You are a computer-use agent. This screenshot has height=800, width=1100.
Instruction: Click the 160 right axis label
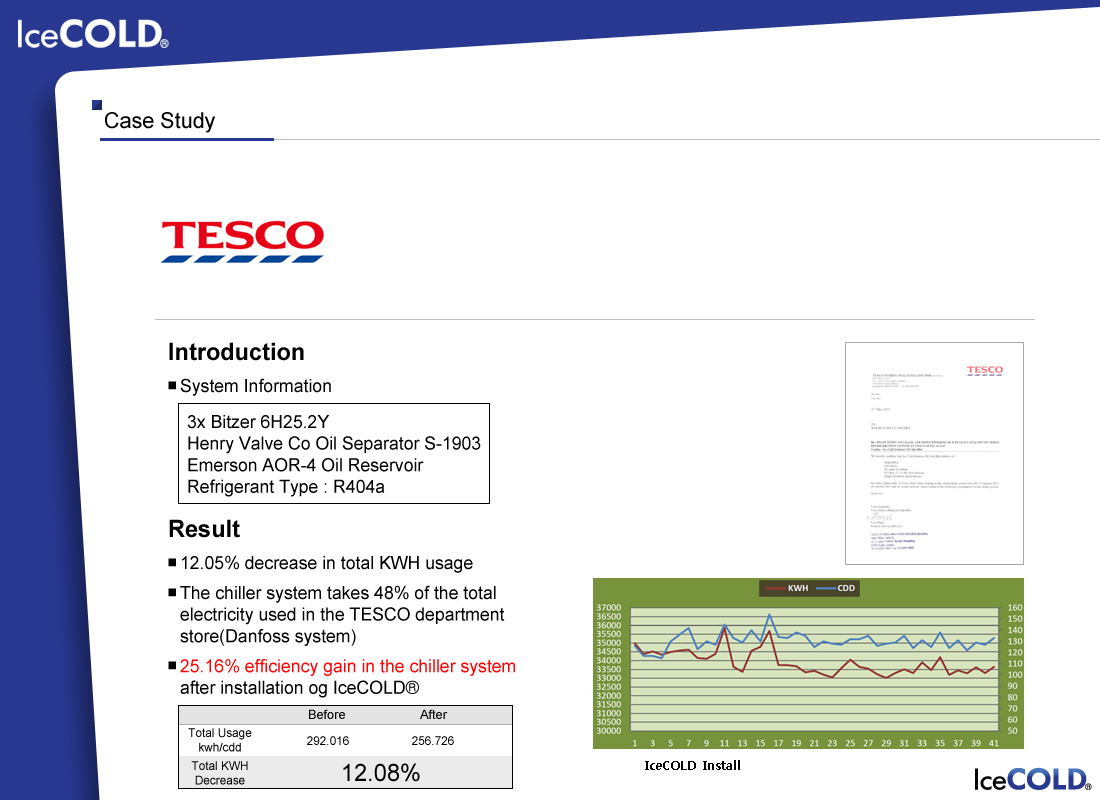[1014, 608]
